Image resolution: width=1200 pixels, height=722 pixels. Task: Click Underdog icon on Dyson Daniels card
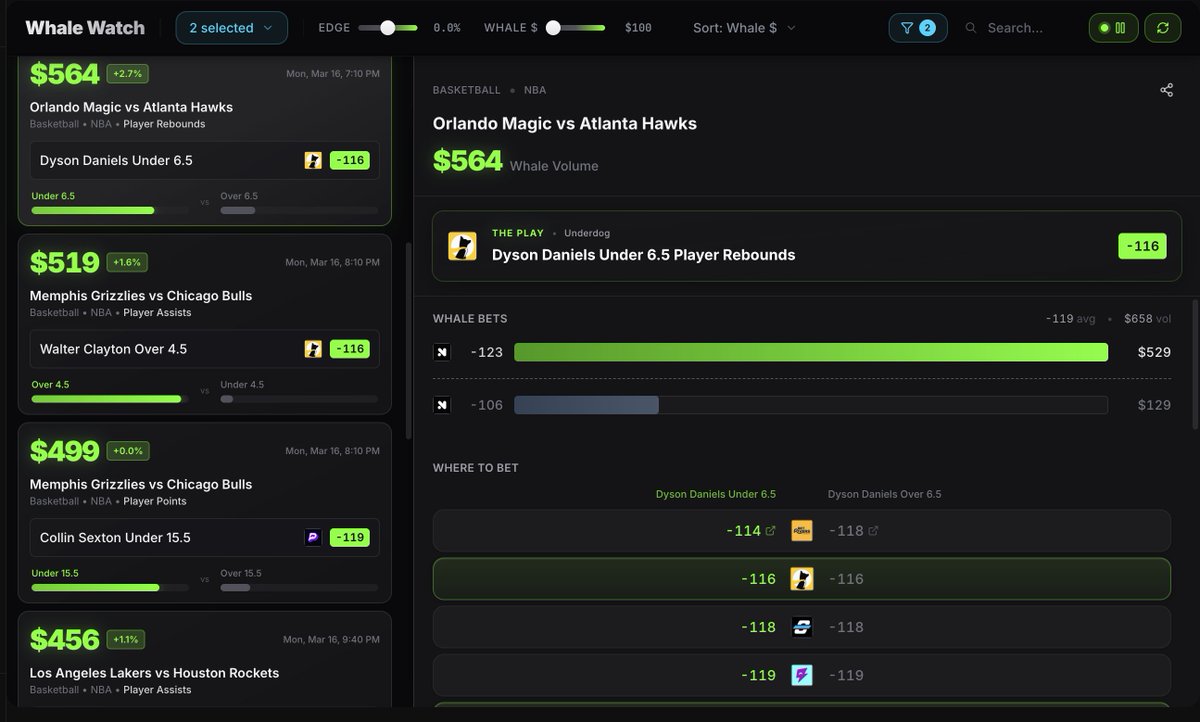click(313, 160)
